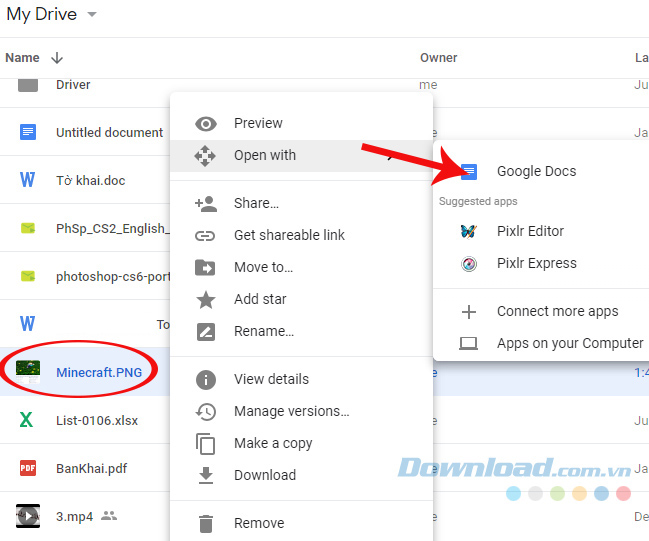Click the Pixlr Editor butterfly icon
The width and height of the screenshot is (649, 541).
(469, 231)
